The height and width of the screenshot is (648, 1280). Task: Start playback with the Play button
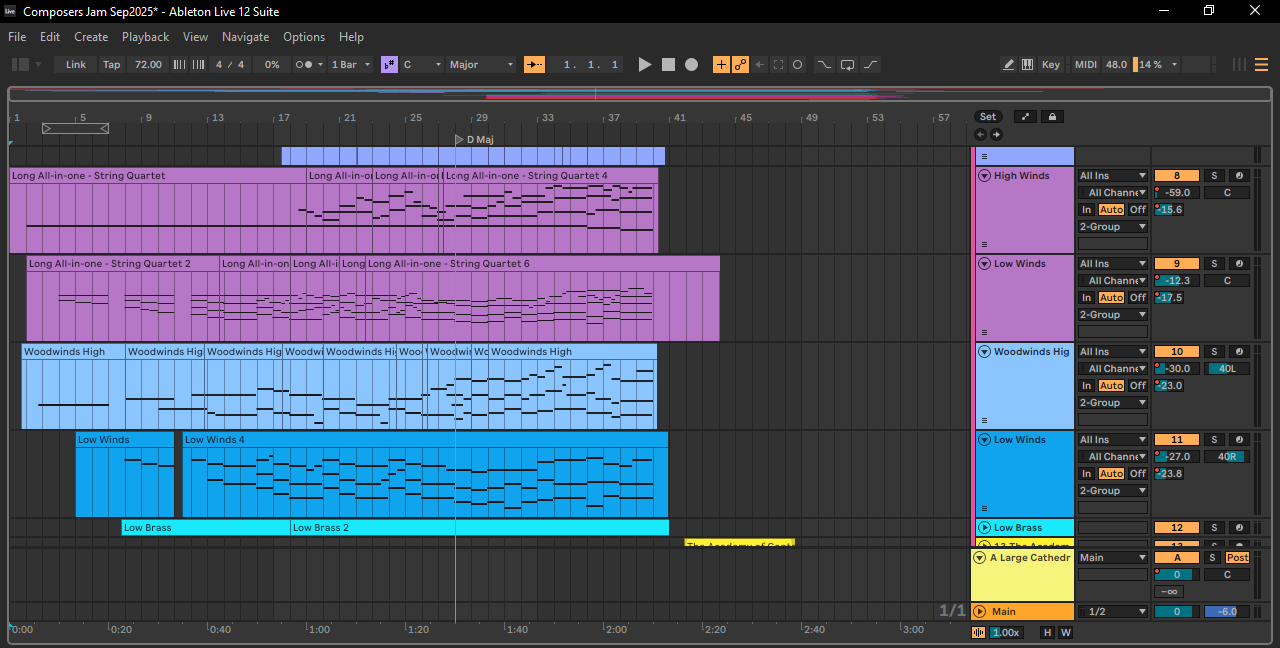pos(645,64)
